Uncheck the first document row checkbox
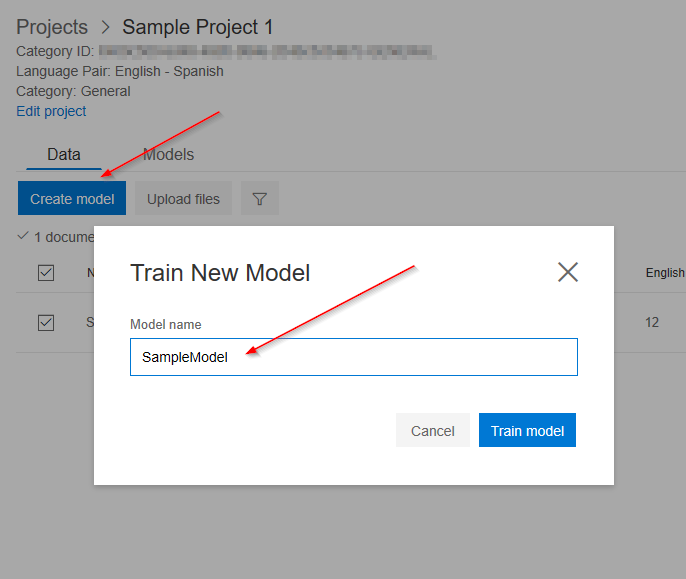 46,322
